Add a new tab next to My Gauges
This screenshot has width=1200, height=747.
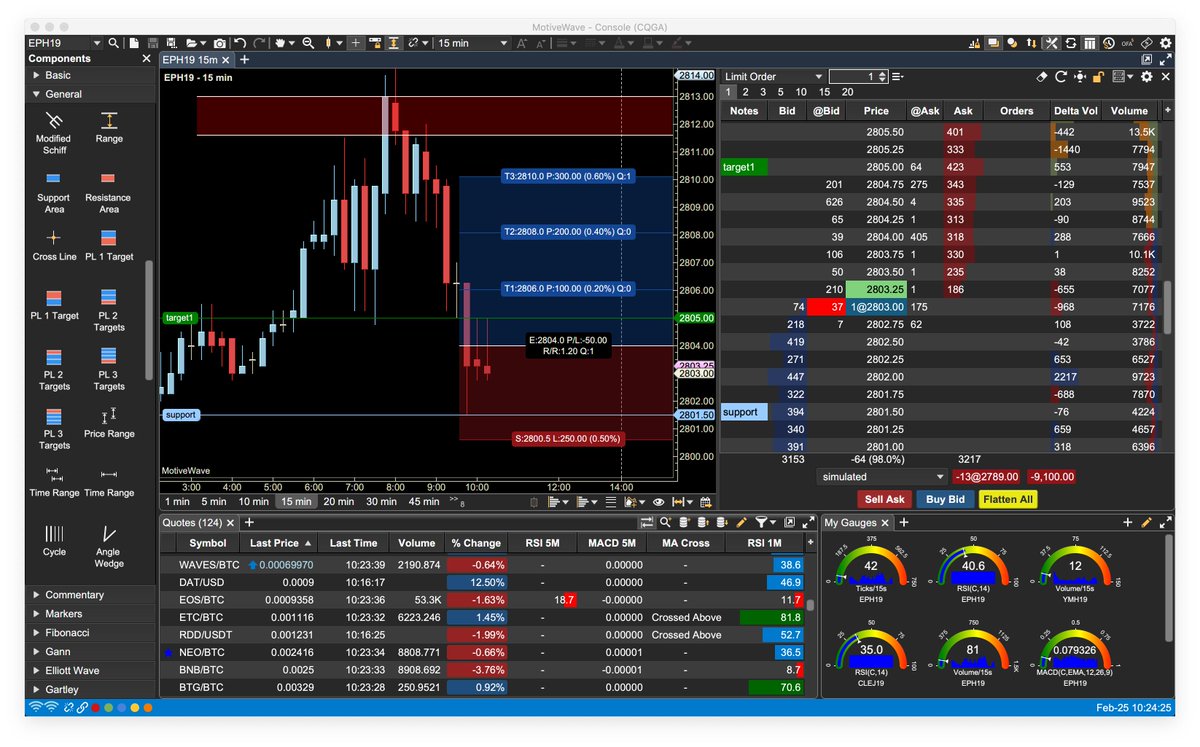pyautogui.click(x=903, y=522)
